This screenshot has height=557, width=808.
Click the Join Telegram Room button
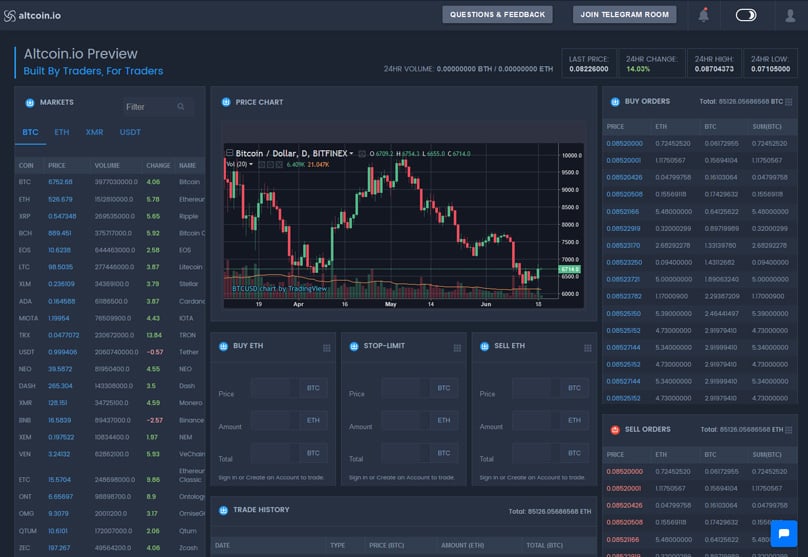[x=625, y=14]
